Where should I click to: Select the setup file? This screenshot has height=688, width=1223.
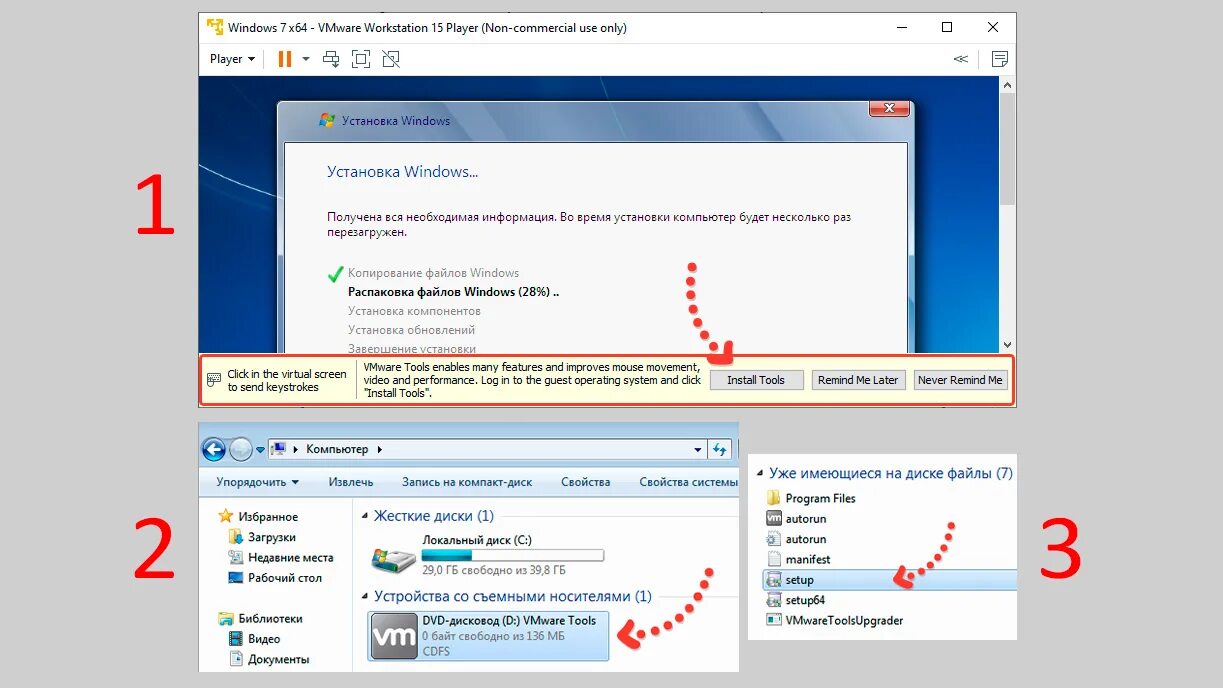pos(890,580)
